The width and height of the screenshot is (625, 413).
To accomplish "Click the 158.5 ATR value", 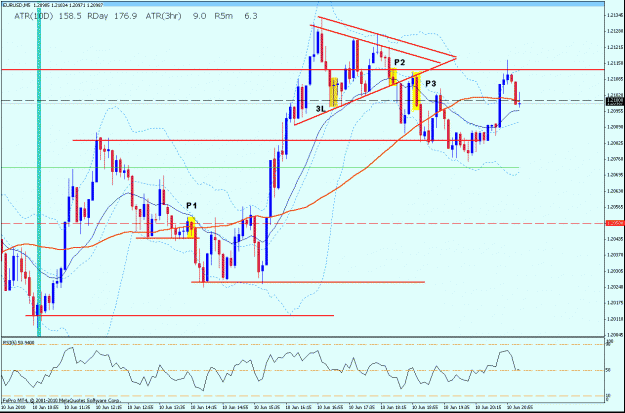I will (x=71, y=16).
